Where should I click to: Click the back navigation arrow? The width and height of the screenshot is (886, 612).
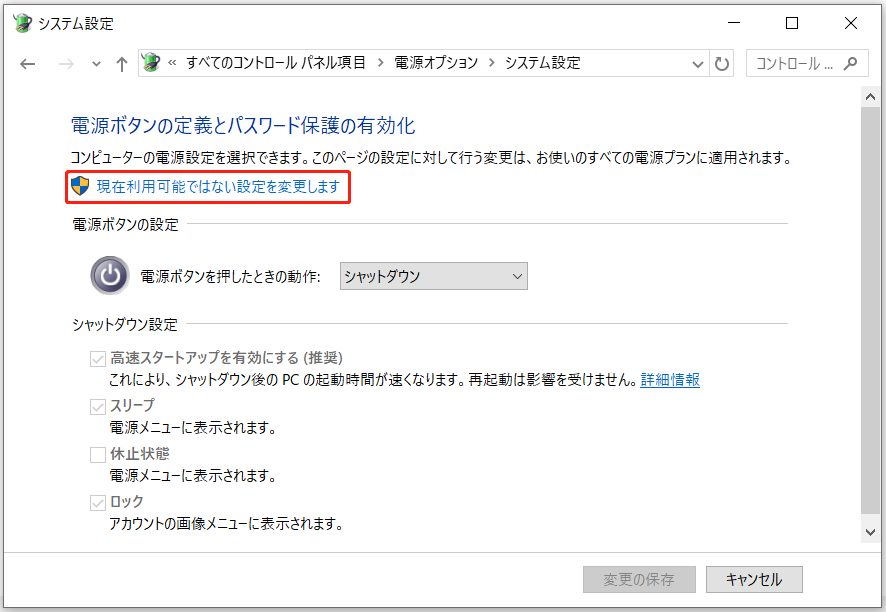28,62
